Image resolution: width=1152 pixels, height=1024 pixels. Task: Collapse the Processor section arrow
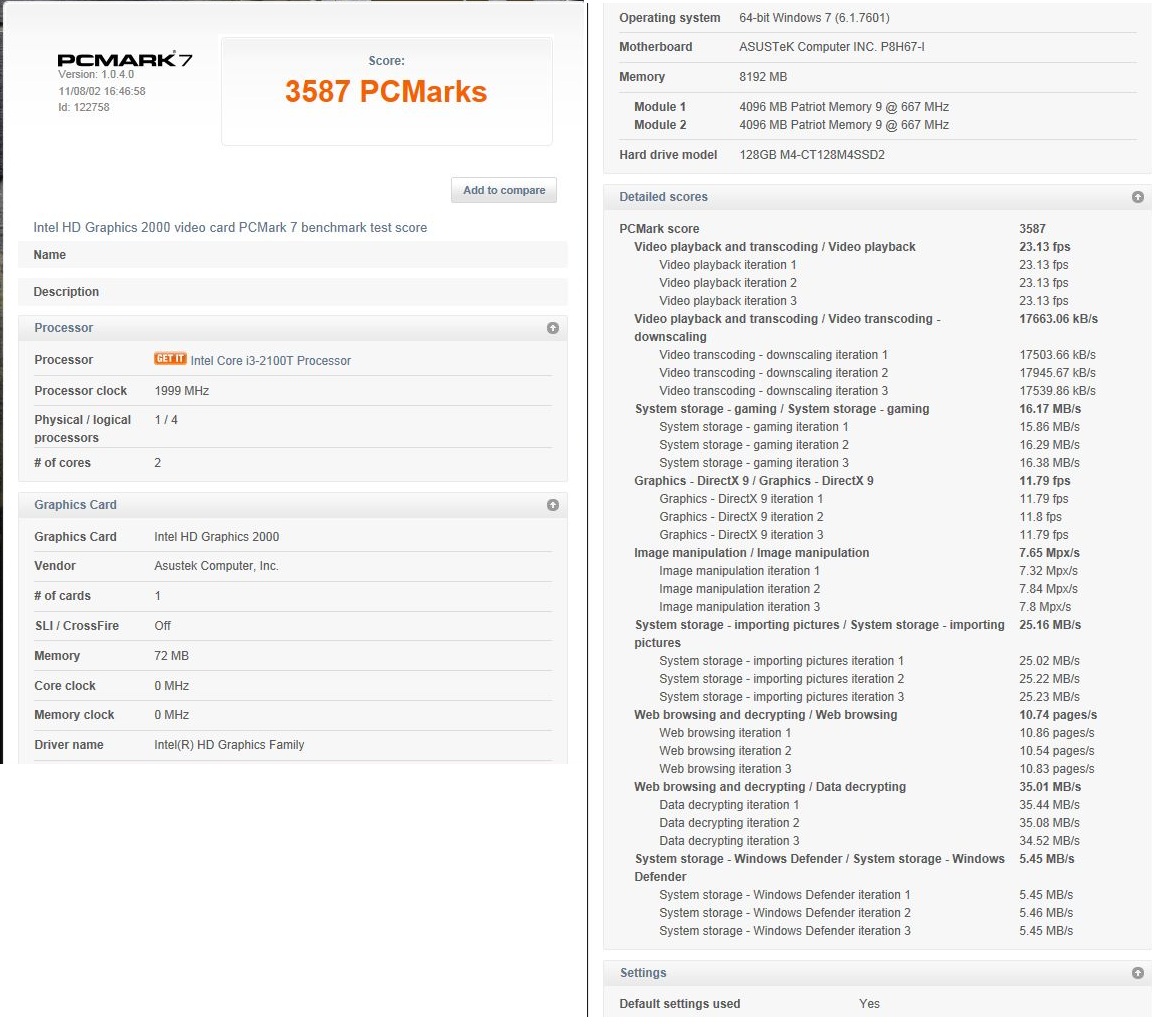pyautogui.click(x=552, y=328)
